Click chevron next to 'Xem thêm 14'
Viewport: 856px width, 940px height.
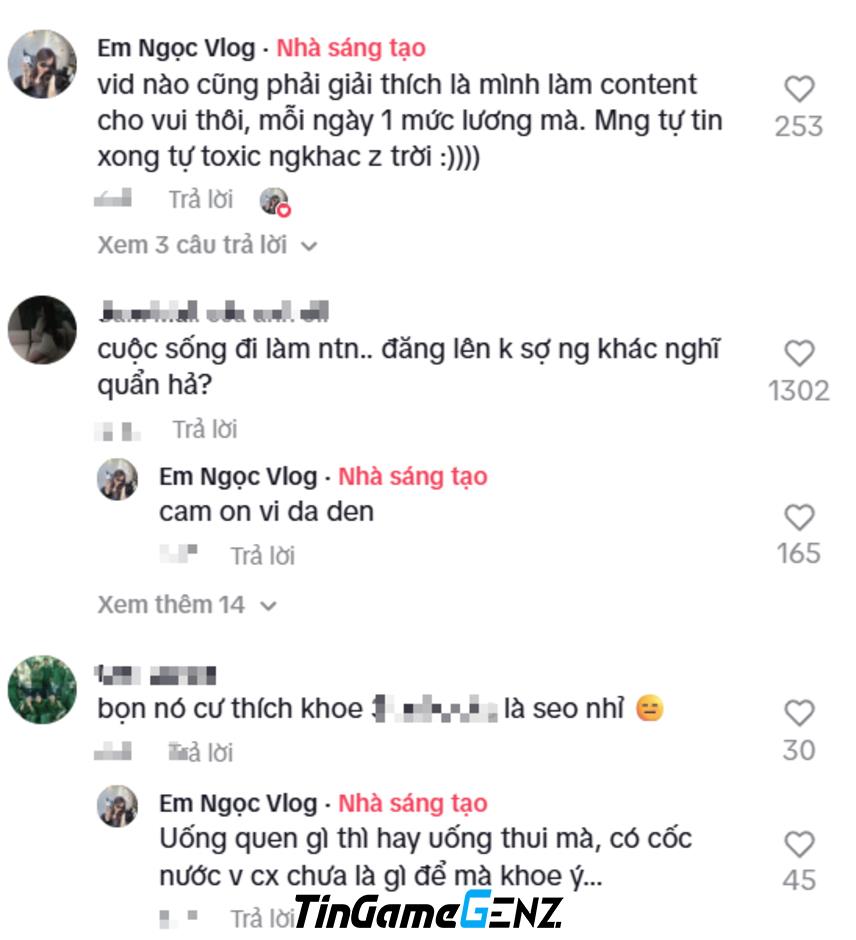pos(268,606)
